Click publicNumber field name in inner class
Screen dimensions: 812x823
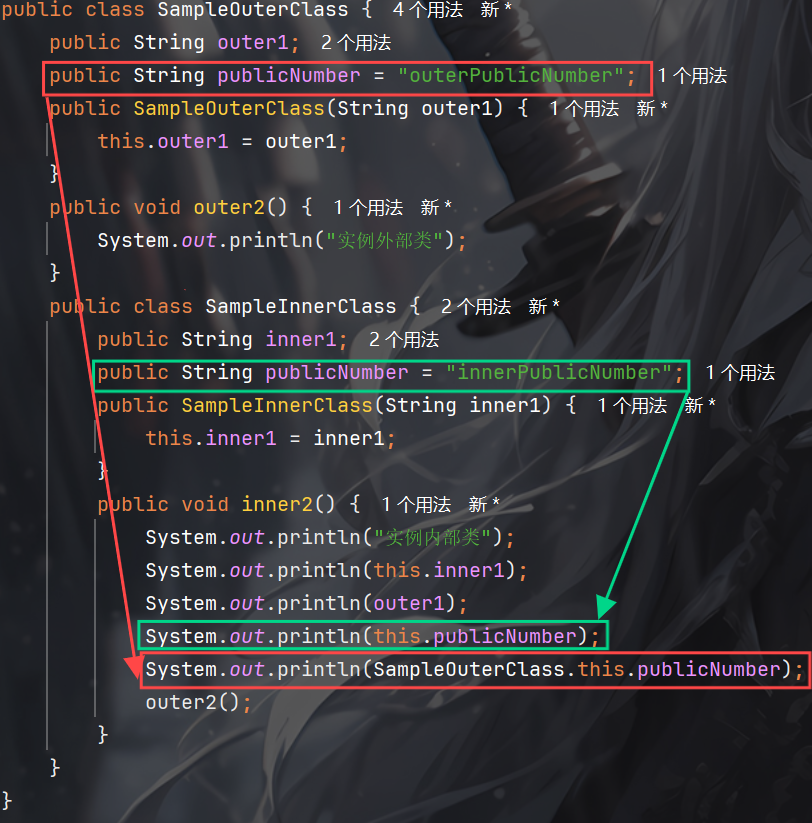(x=337, y=373)
